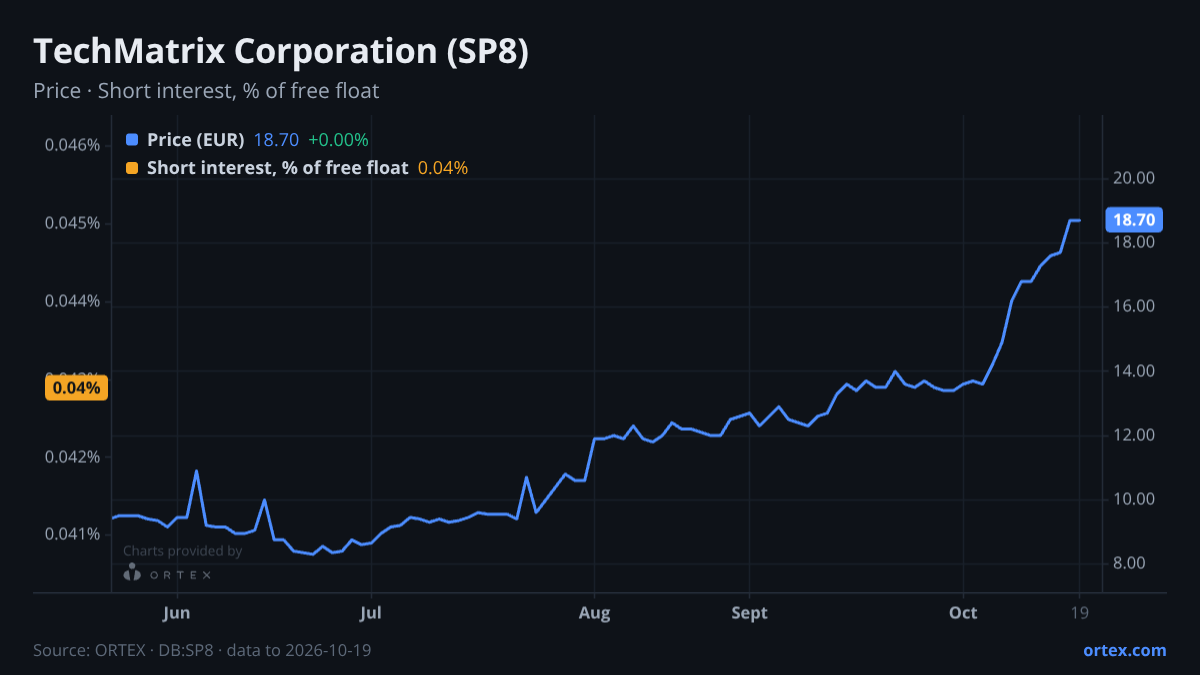
Task: Click the orange 0.04% legend value
Action: tap(443, 168)
